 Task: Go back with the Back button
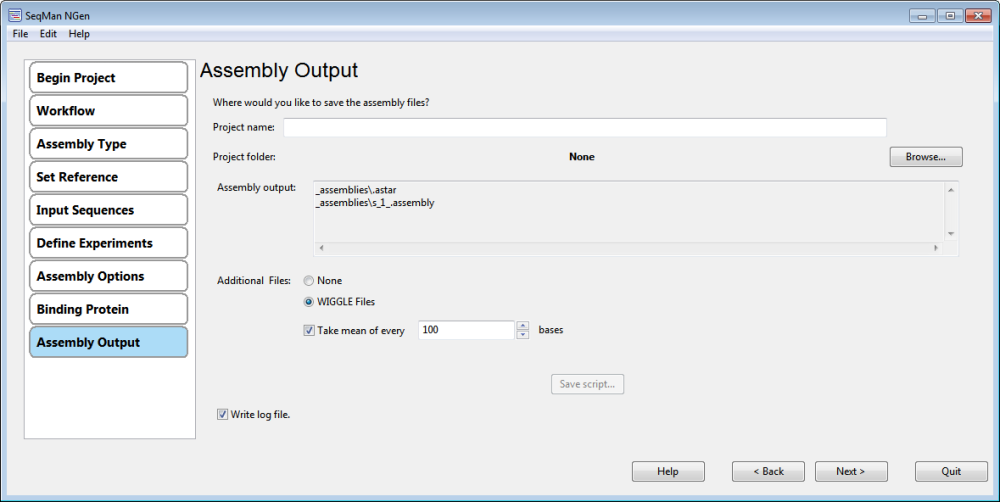[768, 471]
